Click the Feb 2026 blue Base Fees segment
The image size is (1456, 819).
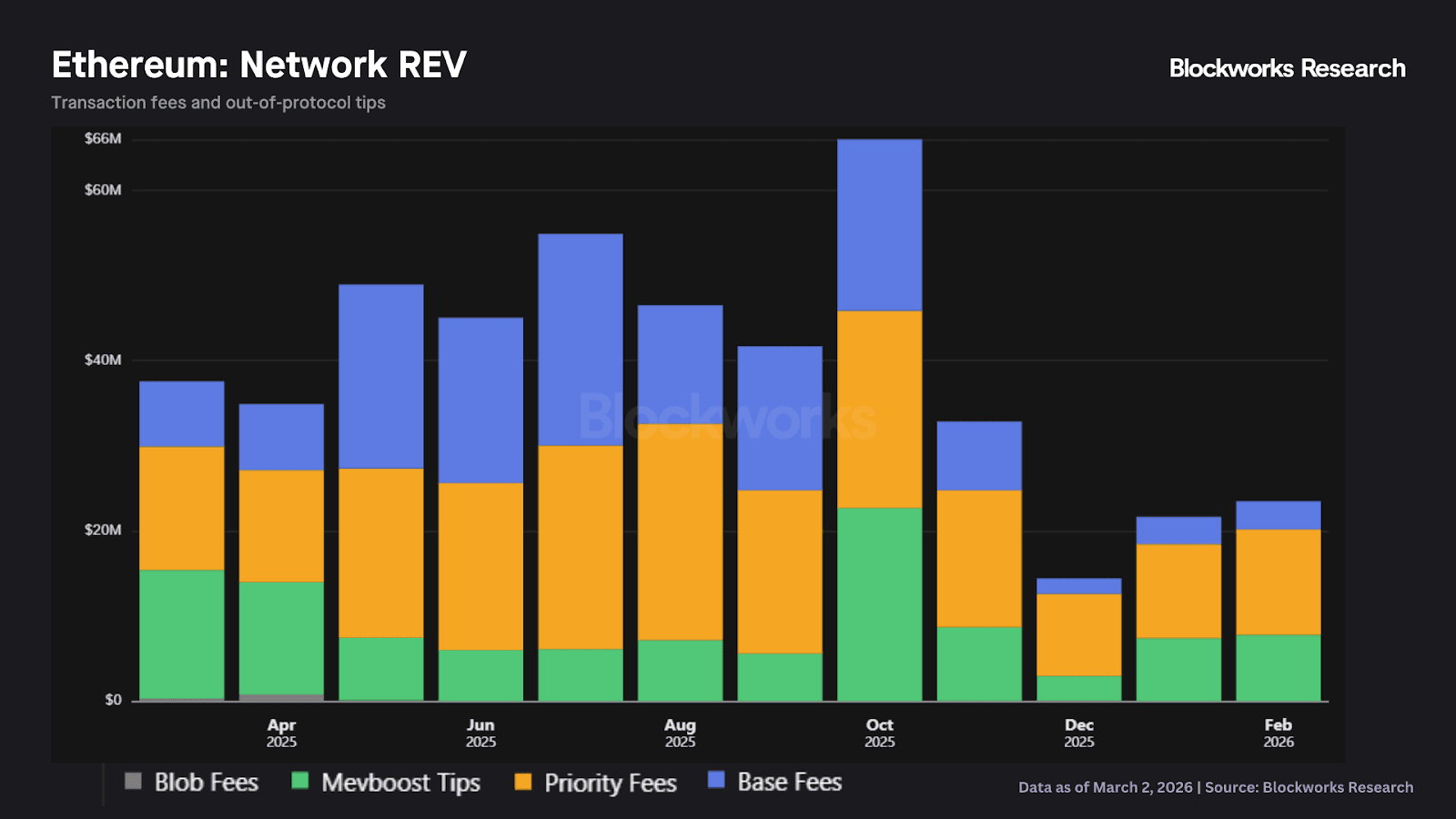(1279, 515)
